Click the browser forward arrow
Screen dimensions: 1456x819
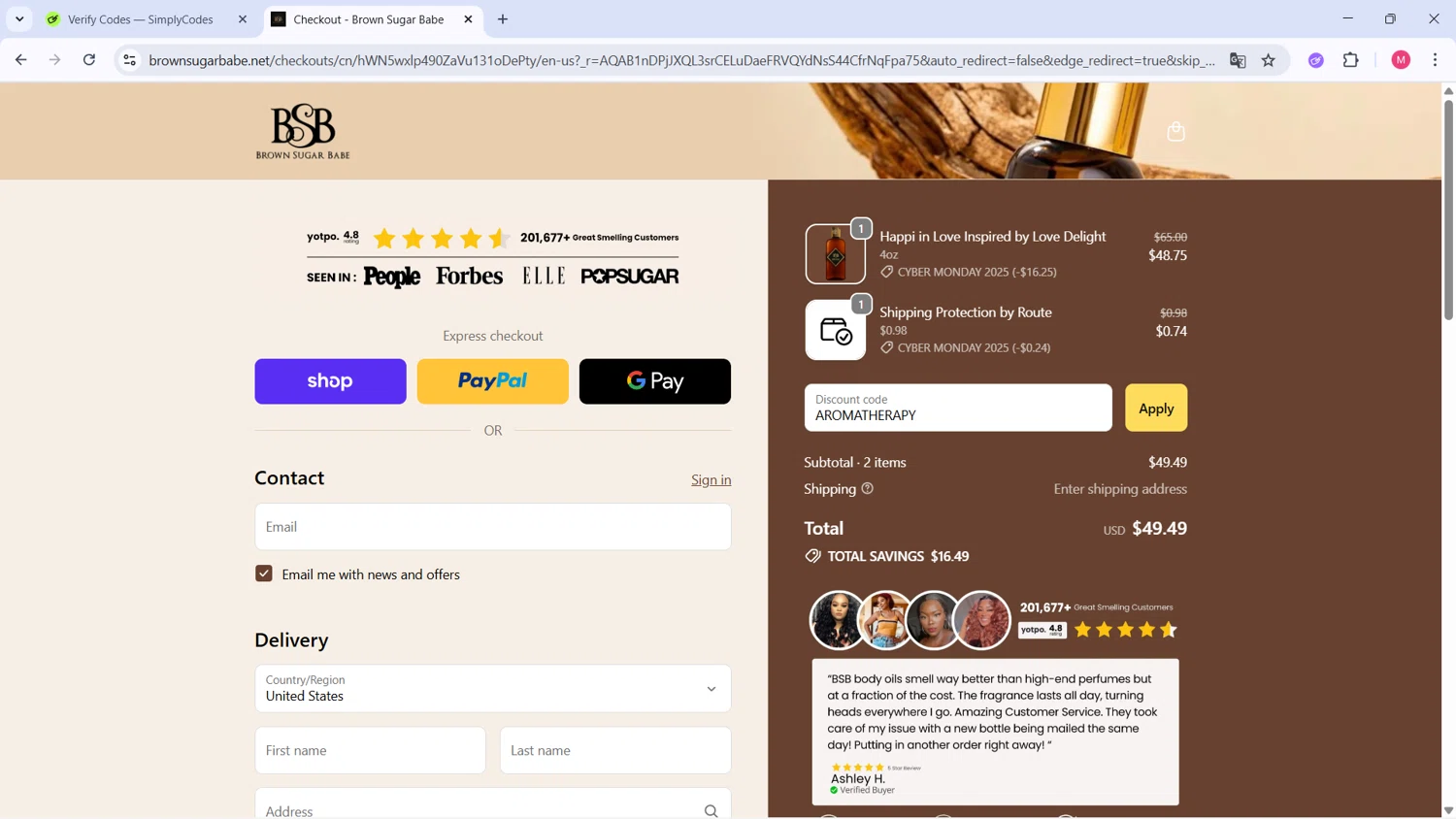click(x=55, y=60)
